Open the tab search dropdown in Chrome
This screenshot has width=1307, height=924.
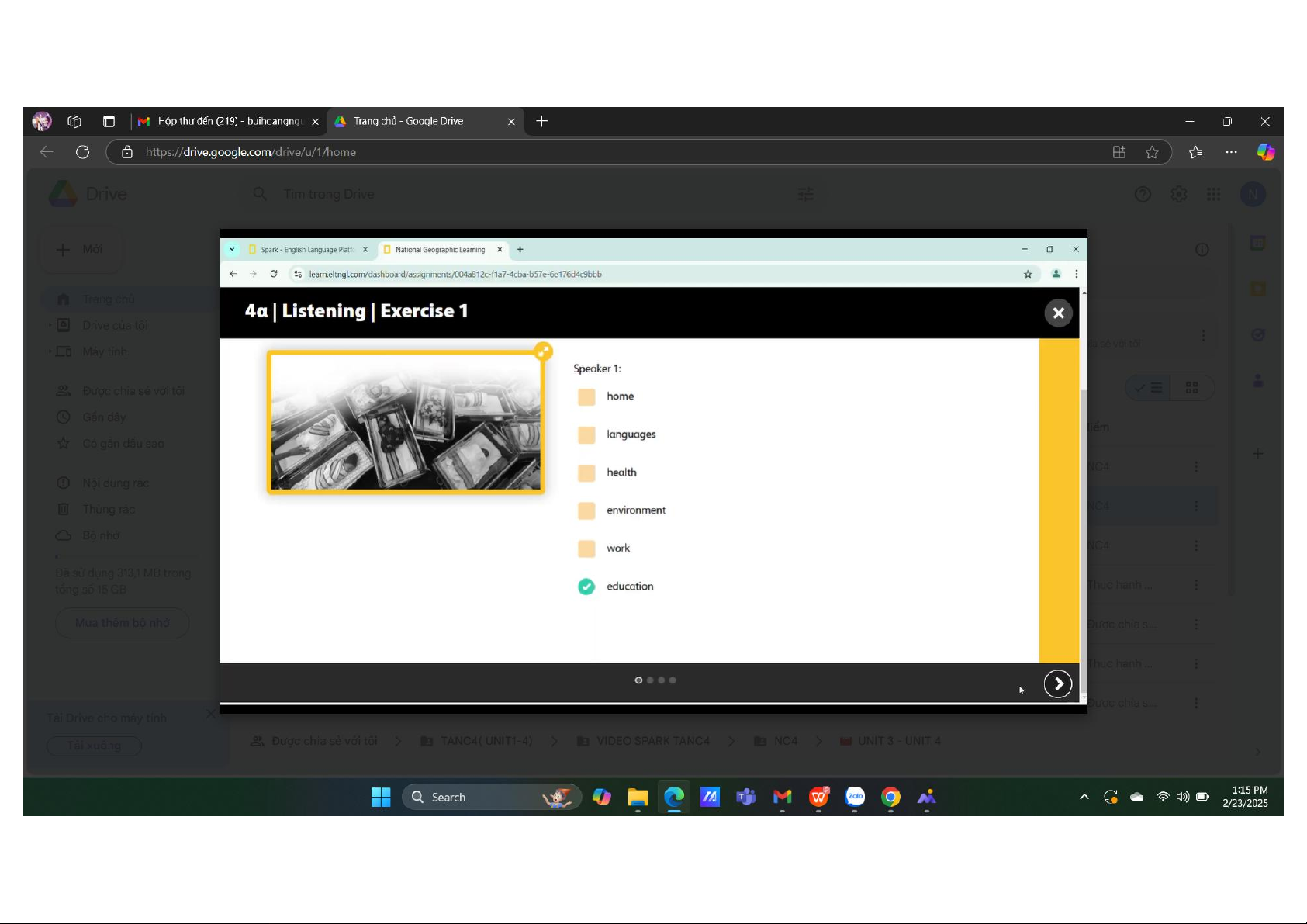click(232, 250)
